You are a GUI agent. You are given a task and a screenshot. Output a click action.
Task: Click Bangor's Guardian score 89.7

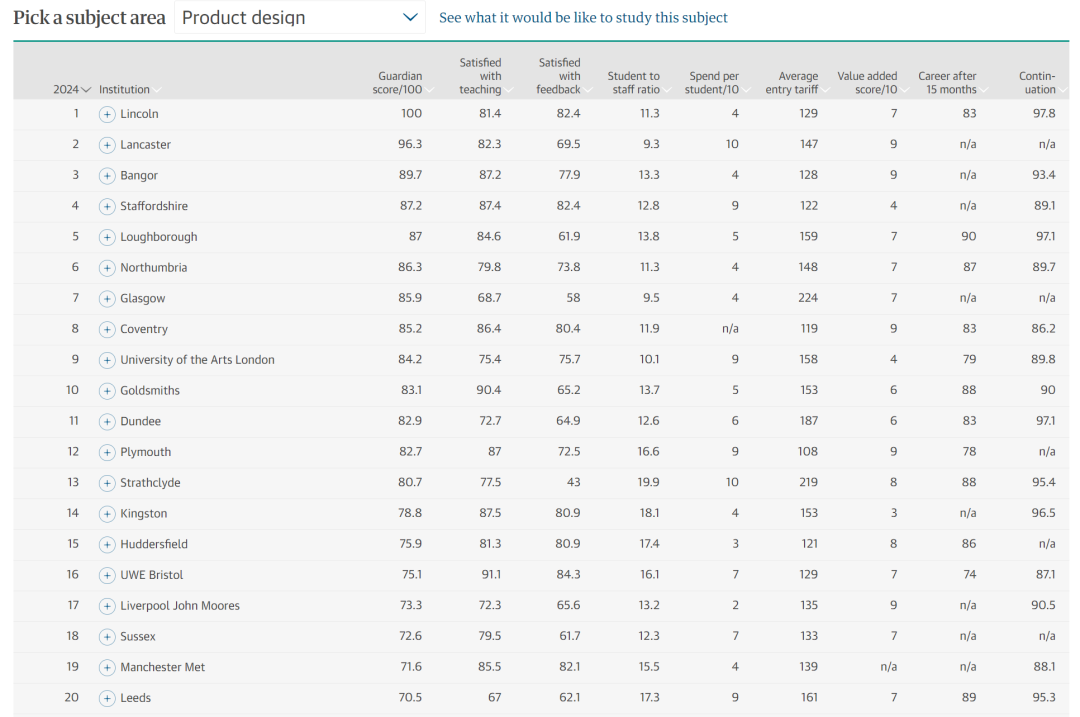410,175
